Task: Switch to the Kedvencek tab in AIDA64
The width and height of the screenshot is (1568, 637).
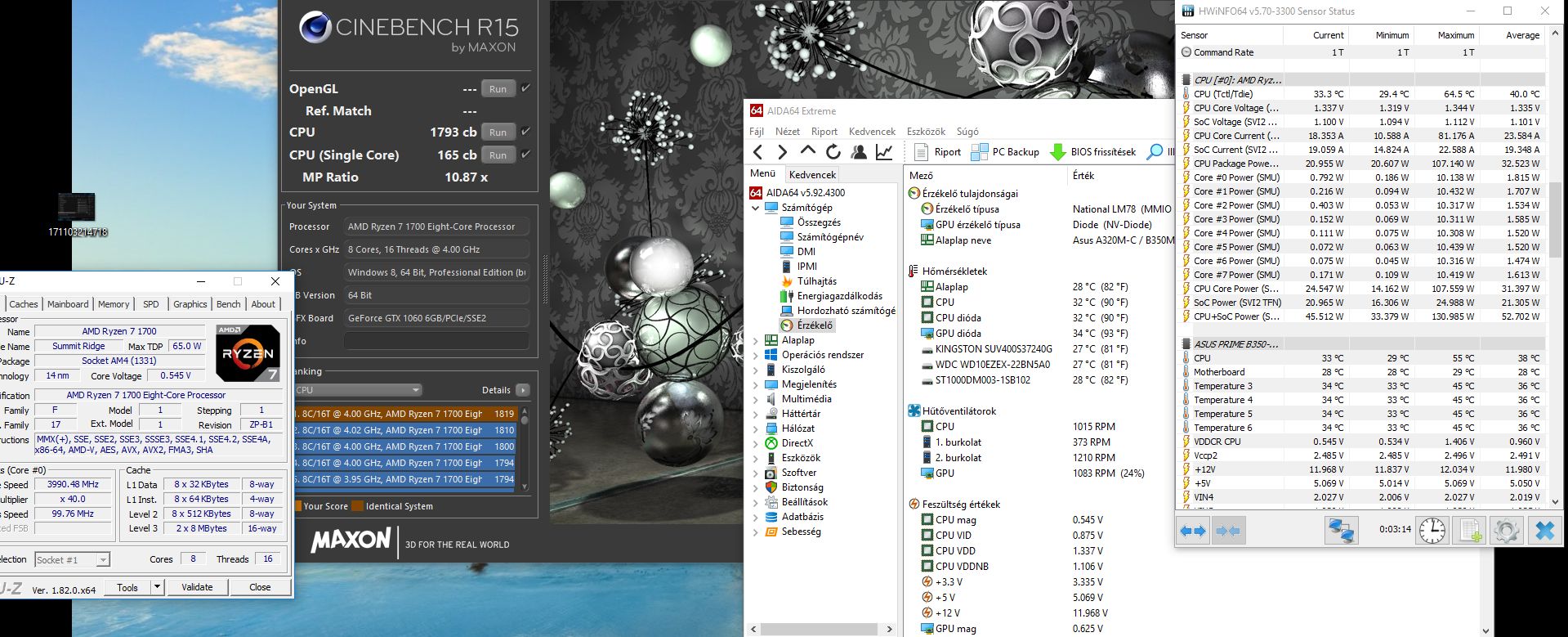Action: pos(812,175)
